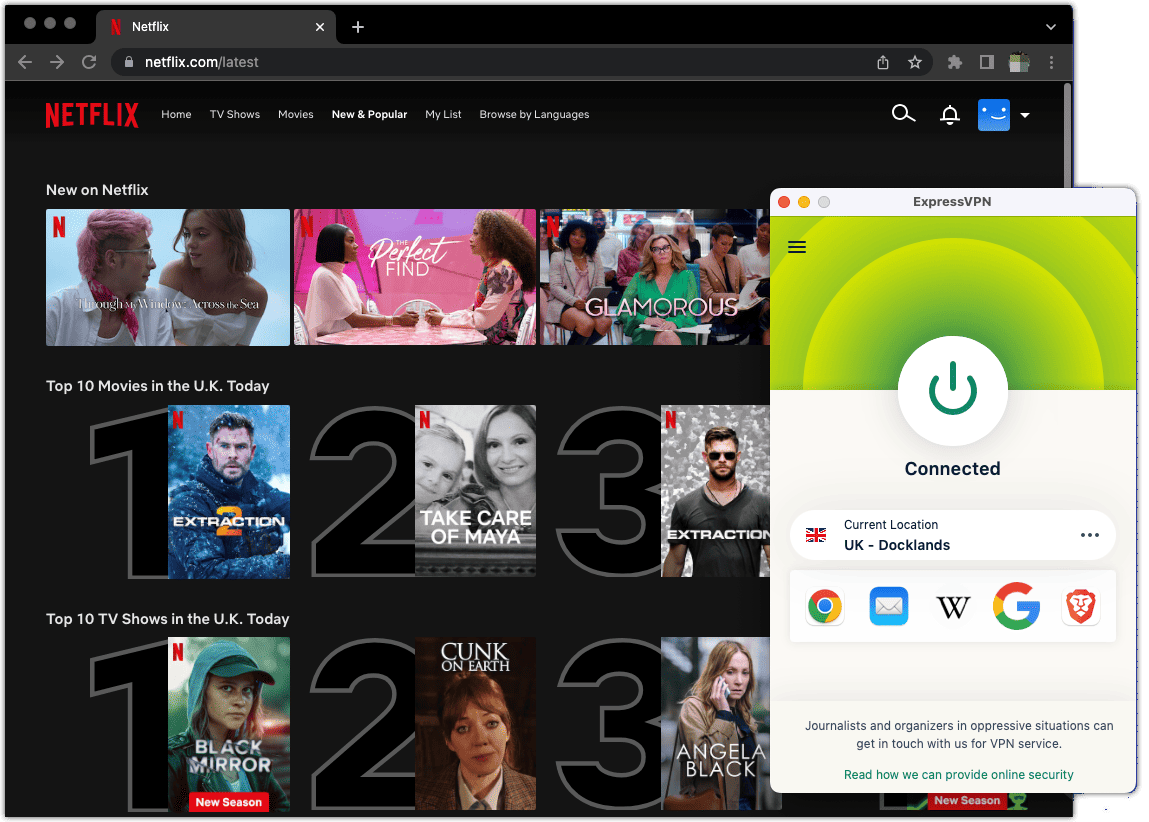The width and height of the screenshot is (1149, 822).
Task: Launch Chrome shortcut in ExpressVPN
Action: point(825,606)
